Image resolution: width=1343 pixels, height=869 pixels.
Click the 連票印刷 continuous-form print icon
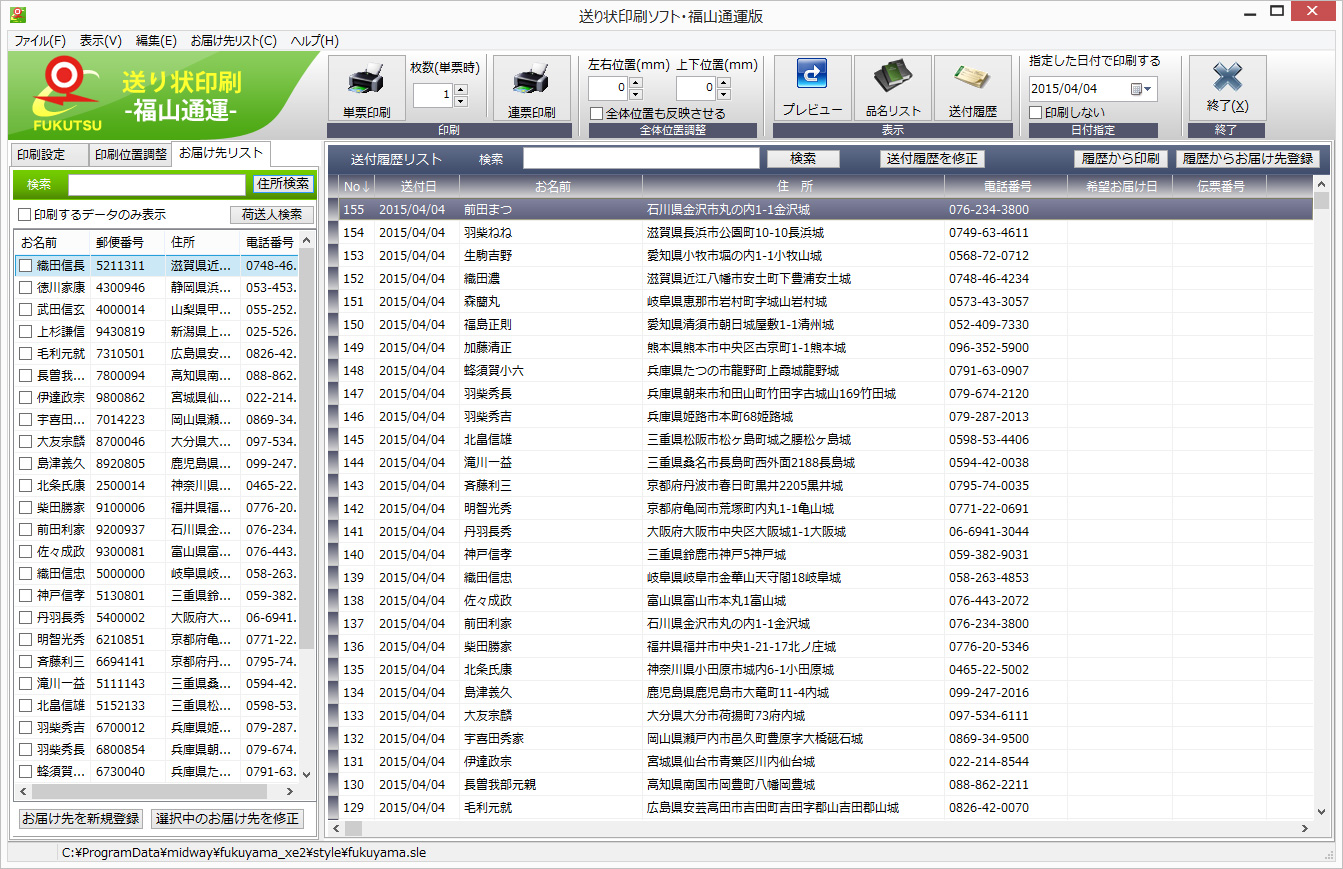tap(531, 88)
